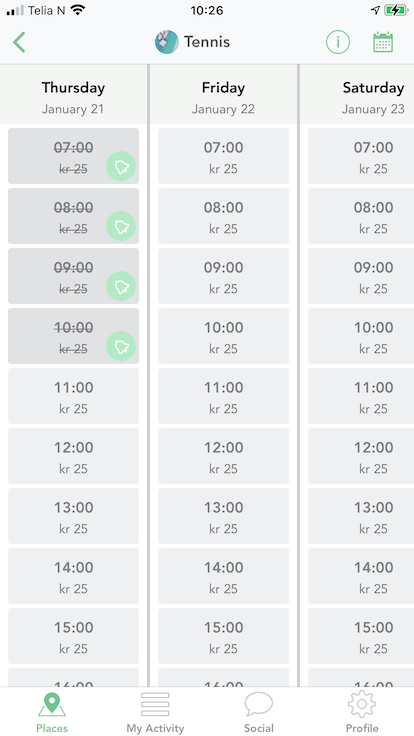Book Thursday 11:00 slot
Screen dimensions: 414x736
(73, 396)
